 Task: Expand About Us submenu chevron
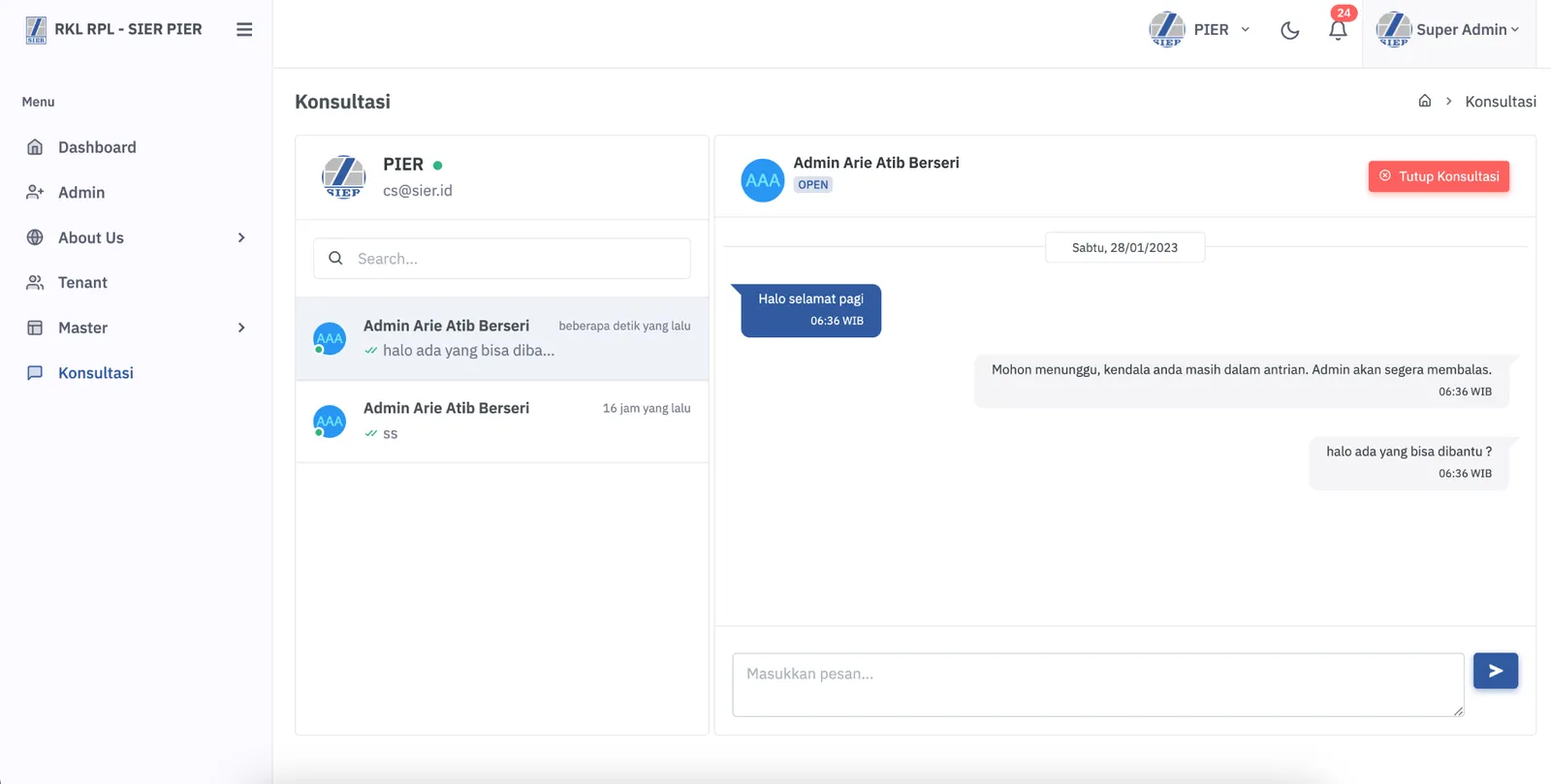coord(241,237)
